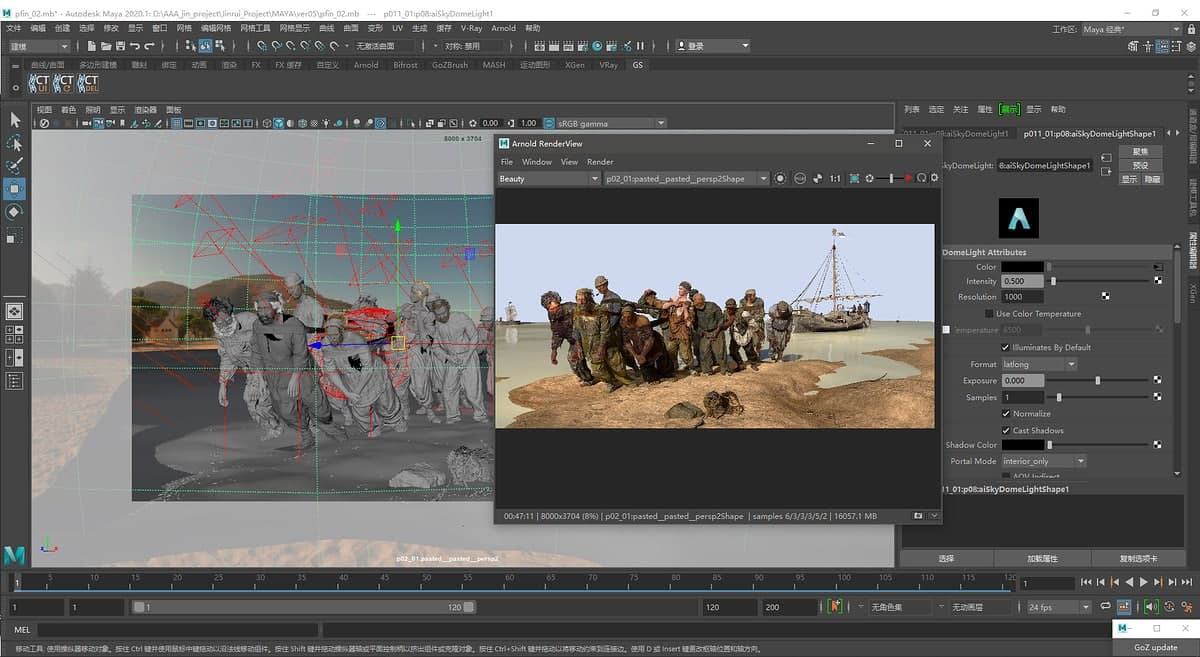
Task: Pick the Paint selection tool
Action: 15,166
